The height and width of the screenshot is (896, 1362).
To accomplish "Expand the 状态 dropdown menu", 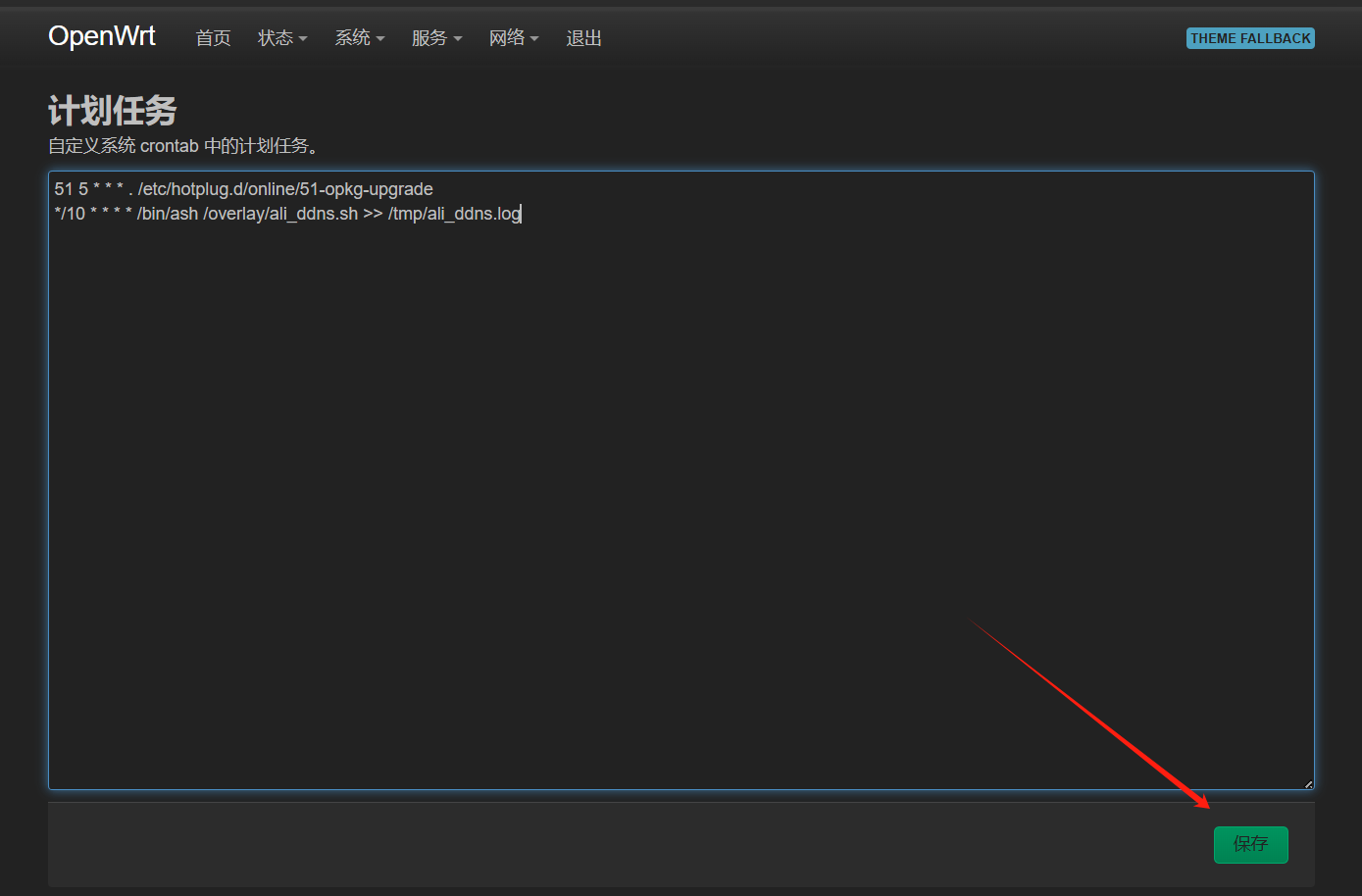I will [x=282, y=38].
